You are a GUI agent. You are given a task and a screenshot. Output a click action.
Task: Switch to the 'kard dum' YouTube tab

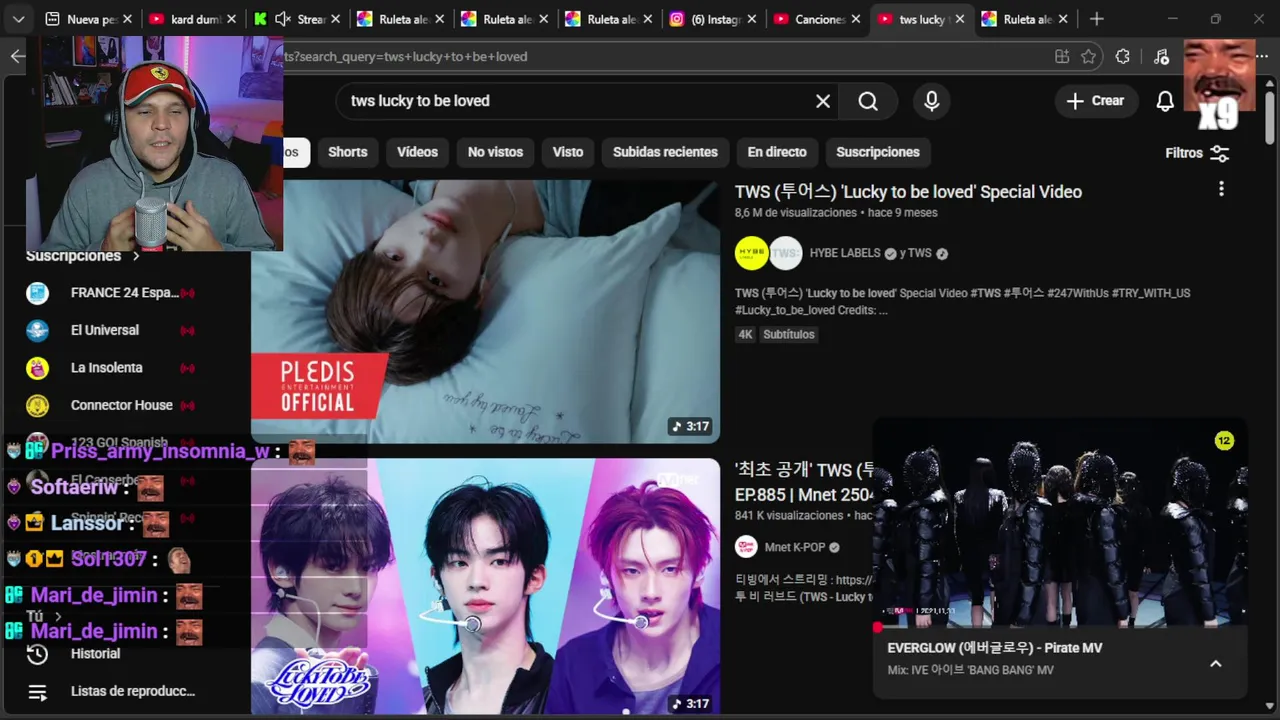(x=192, y=19)
